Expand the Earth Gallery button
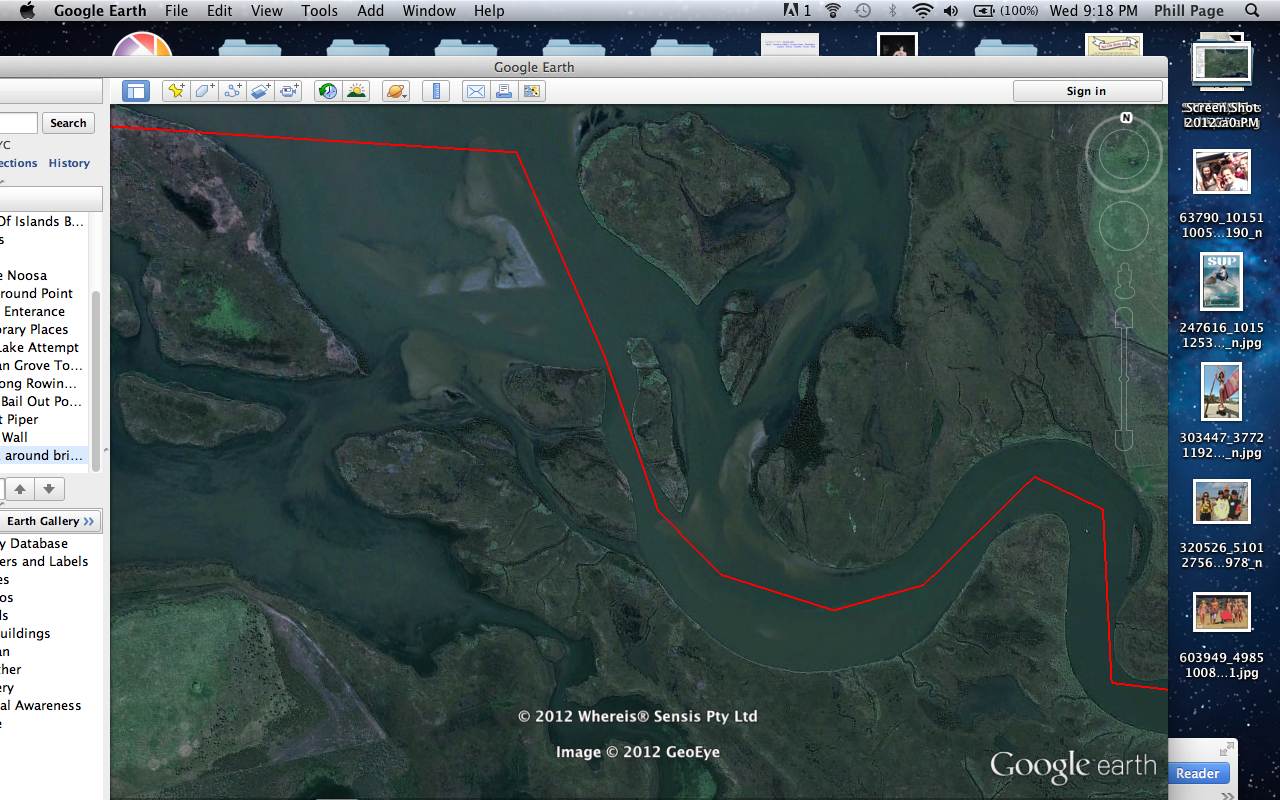Viewport: 1280px width, 800px height. (50, 521)
